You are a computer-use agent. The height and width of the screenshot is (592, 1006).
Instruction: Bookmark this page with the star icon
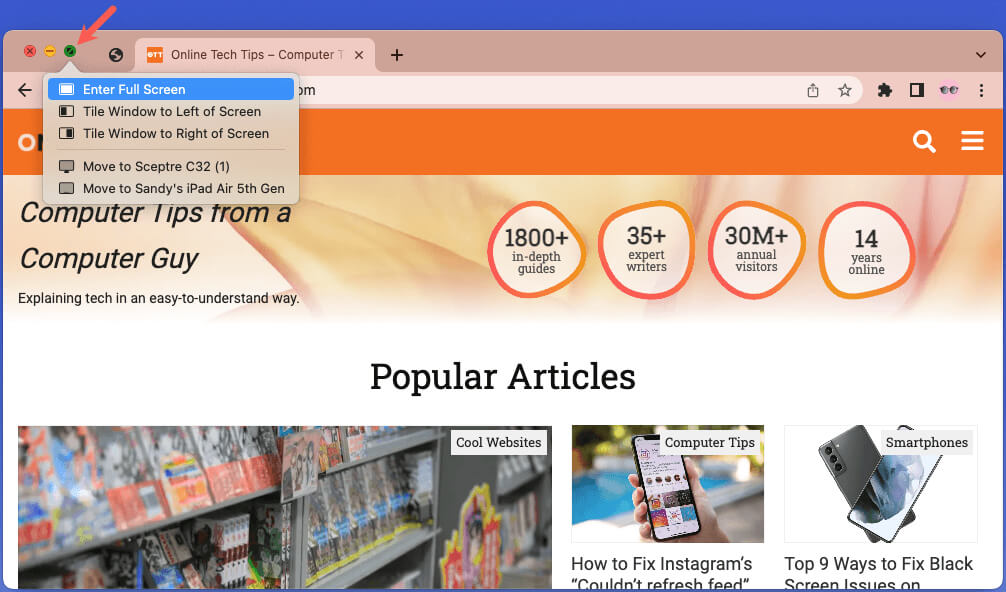click(845, 90)
